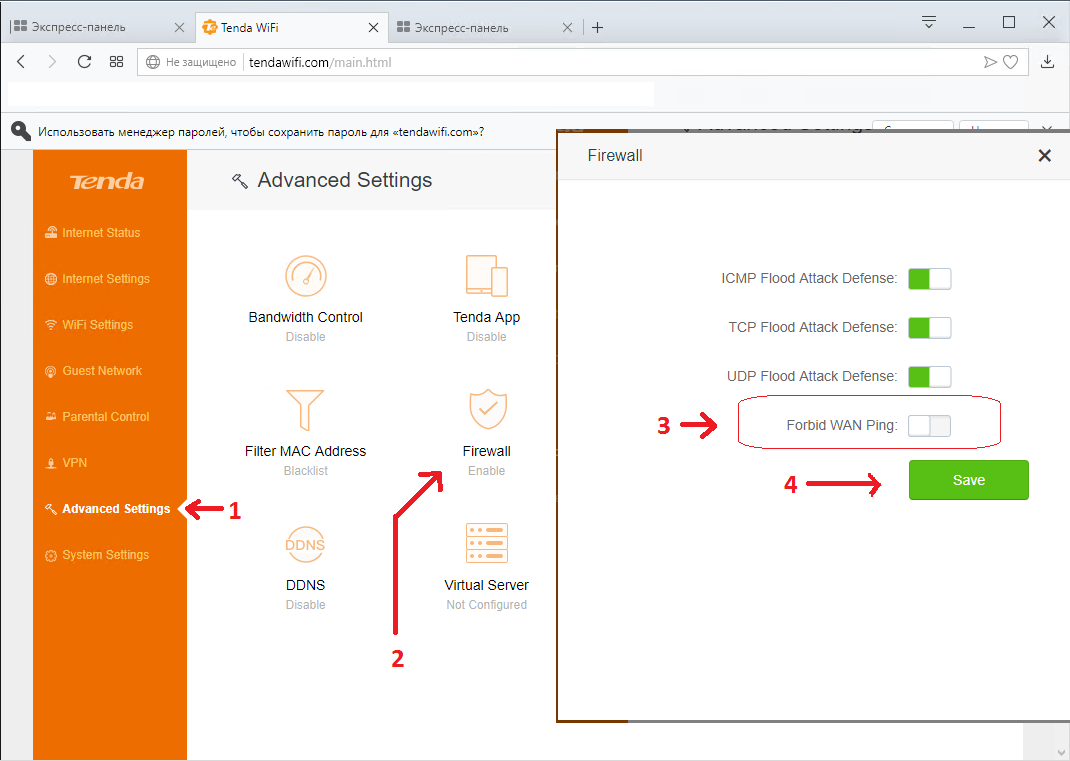Open the speed dial grid icon

pos(117,62)
